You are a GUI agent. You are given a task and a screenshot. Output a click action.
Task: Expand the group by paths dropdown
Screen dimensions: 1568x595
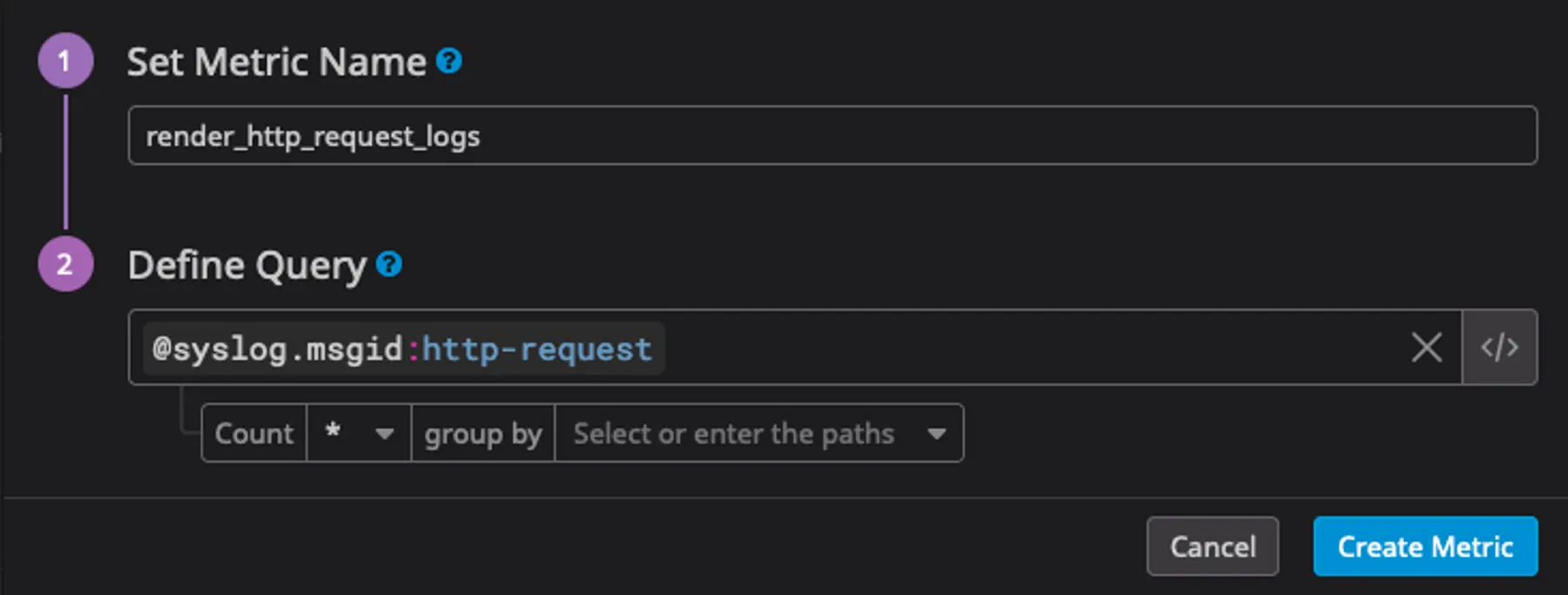[937, 433]
